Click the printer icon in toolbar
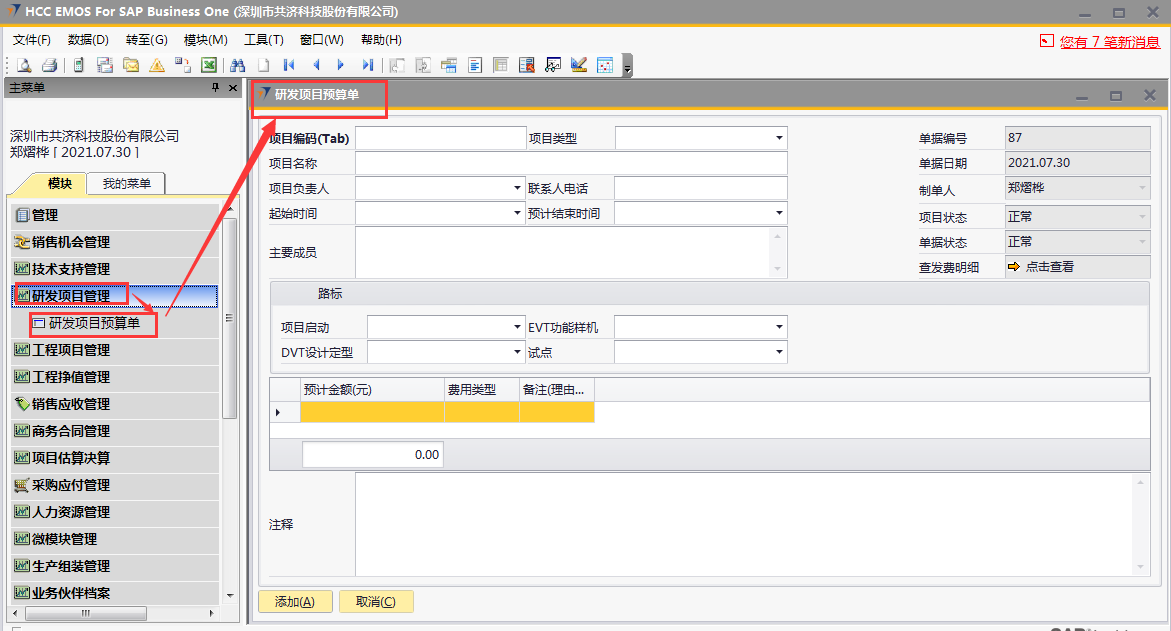Screen dimensions: 1171x631 (x=50, y=65)
